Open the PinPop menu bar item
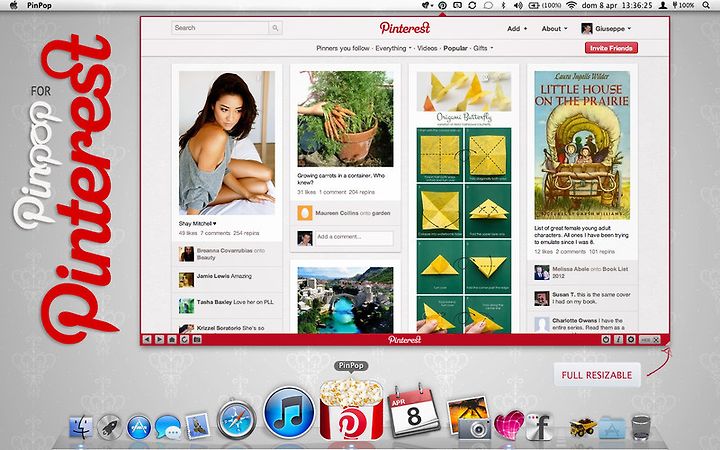Image resolution: width=720 pixels, height=450 pixels. point(39,6)
